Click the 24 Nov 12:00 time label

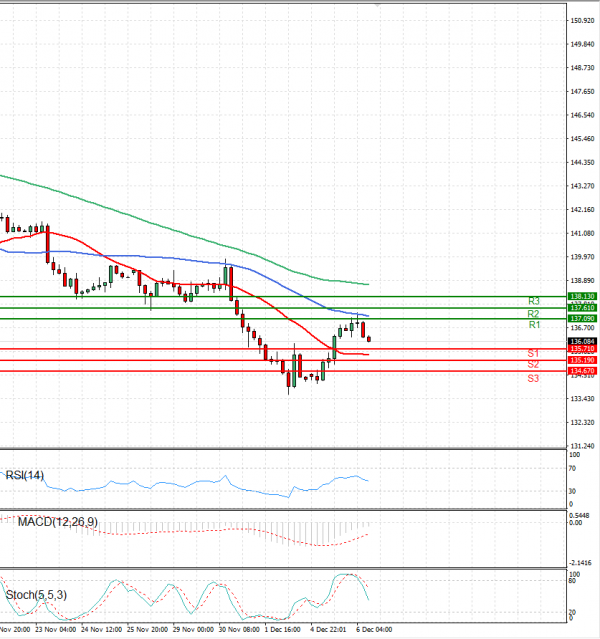[101, 629]
